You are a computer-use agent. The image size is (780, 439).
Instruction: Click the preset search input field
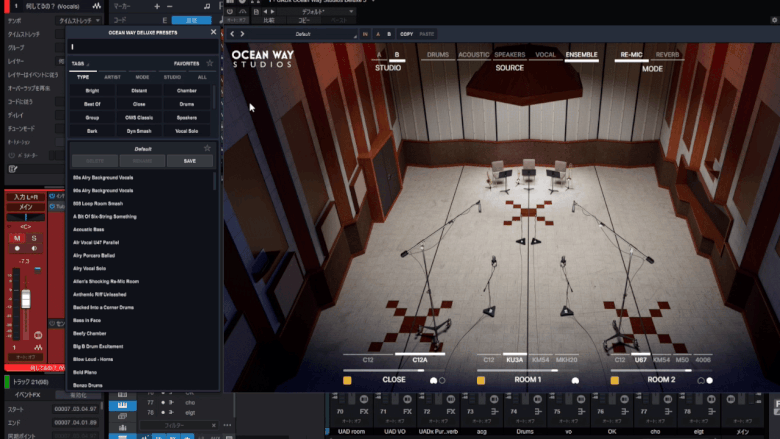click(140, 47)
